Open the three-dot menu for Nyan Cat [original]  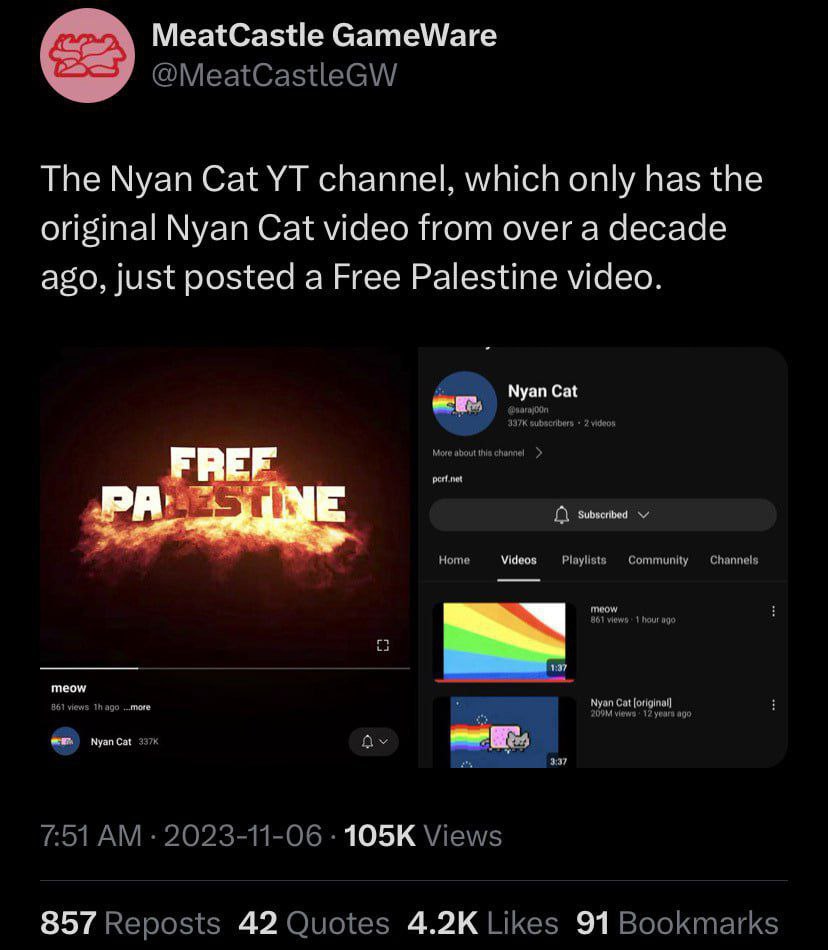(x=773, y=705)
